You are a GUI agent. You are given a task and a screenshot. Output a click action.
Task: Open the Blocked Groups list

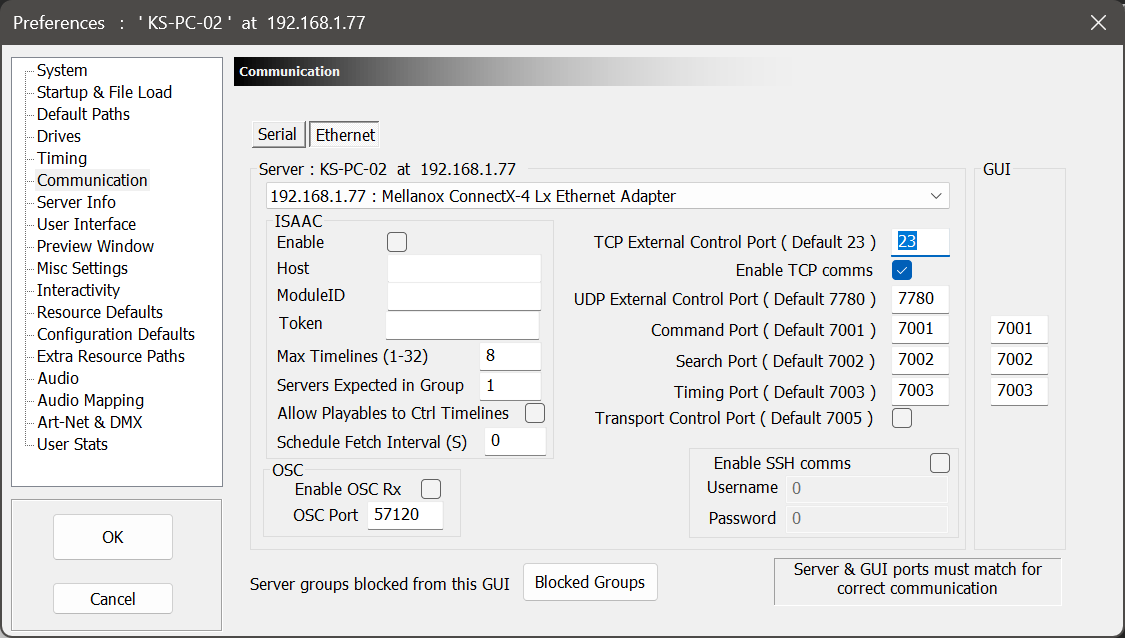coord(590,582)
